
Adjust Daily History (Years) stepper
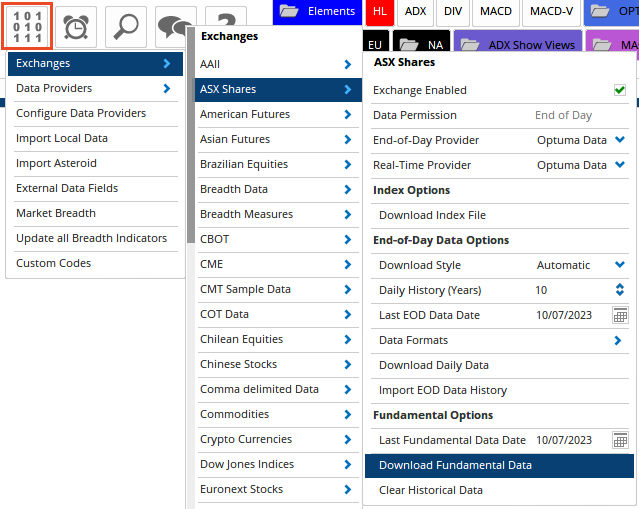(x=620, y=290)
